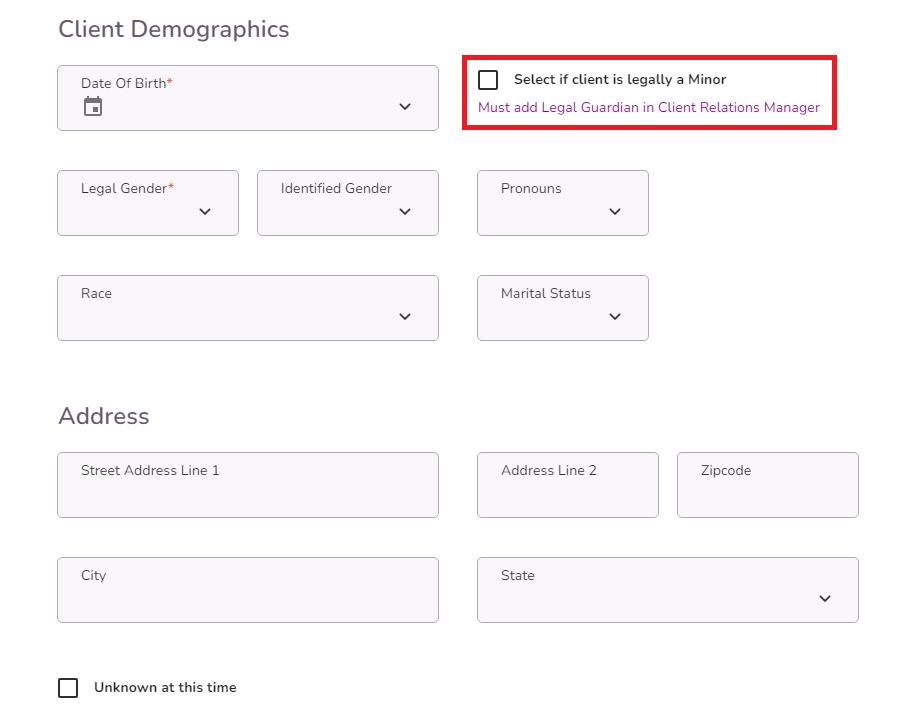Click the highlighted minor notice box
The width and height of the screenshot is (918, 723).
click(x=650, y=93)
